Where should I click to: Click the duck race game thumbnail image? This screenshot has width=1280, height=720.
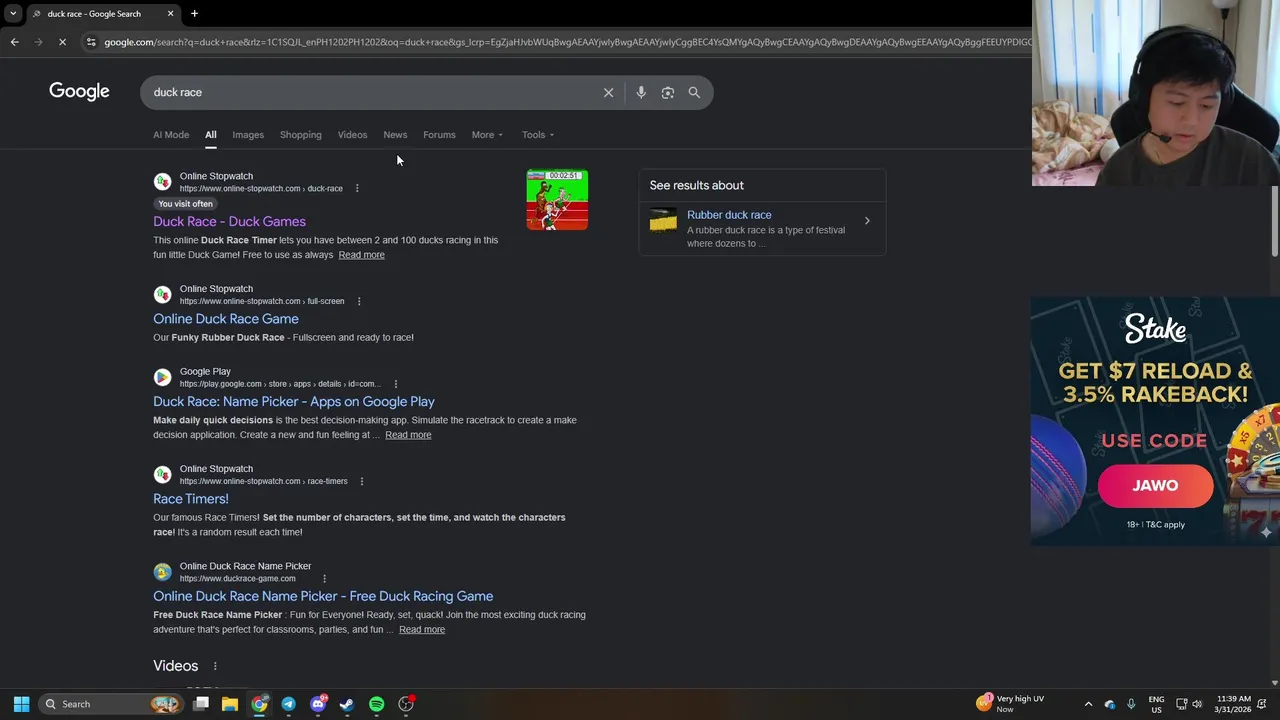(557, 200)
